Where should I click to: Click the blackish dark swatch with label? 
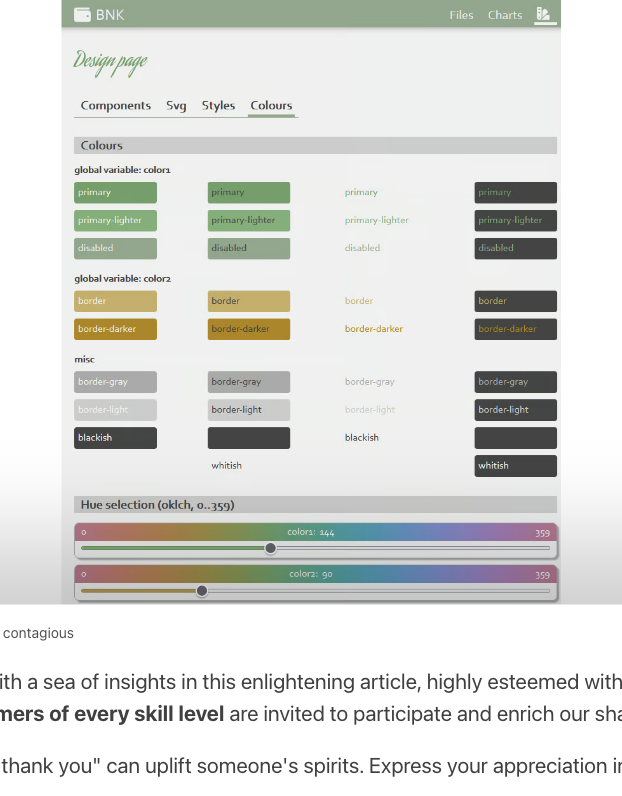point(115,438)
